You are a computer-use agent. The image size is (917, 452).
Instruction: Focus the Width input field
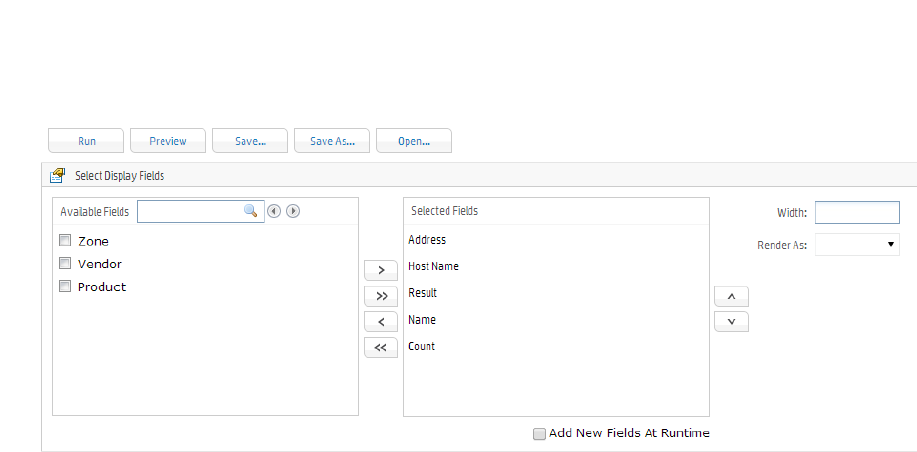coord(857,213)
